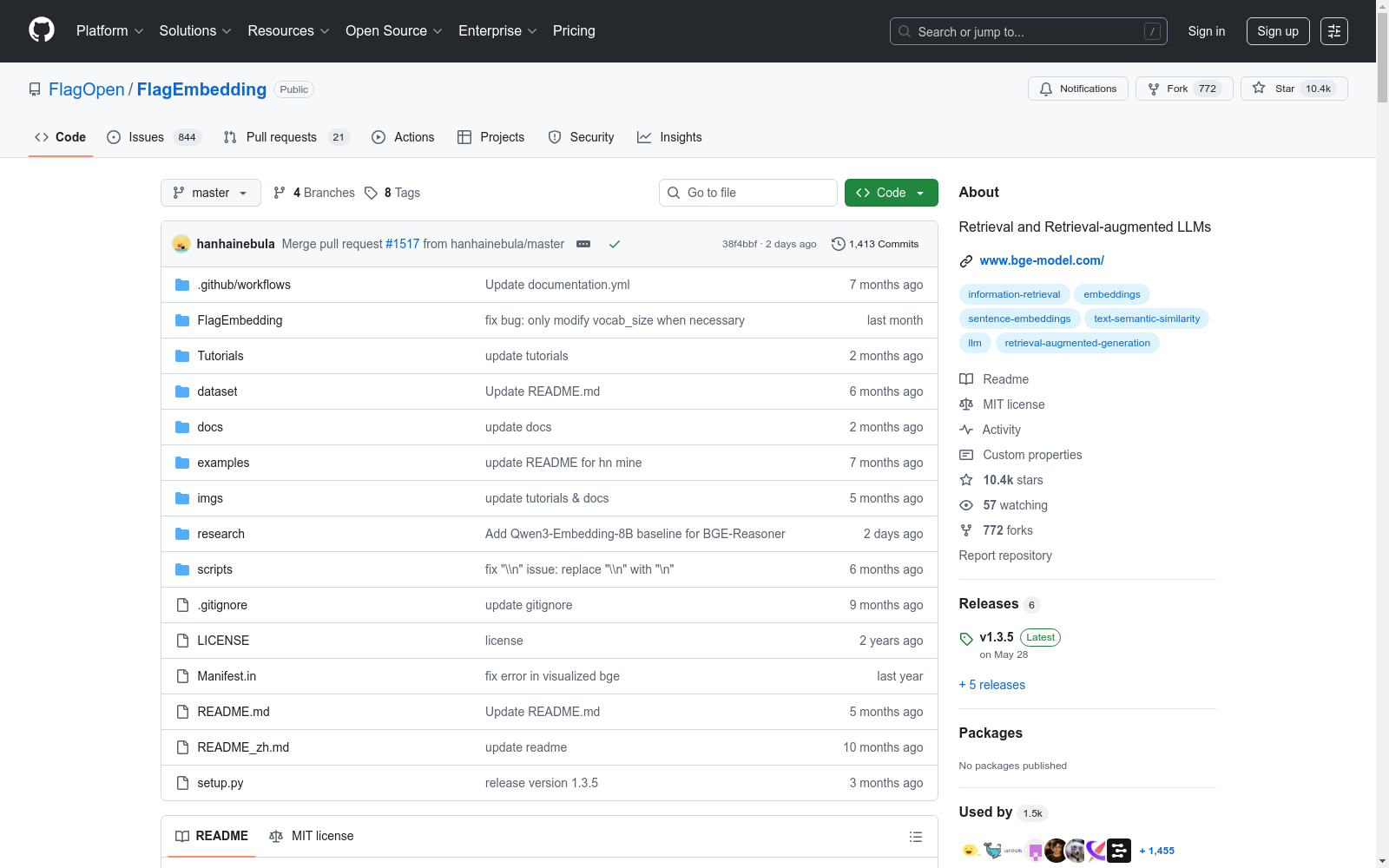Expand the Open Source menu
The width and height of the screenshot is (1389, 868).
[394, 31]
